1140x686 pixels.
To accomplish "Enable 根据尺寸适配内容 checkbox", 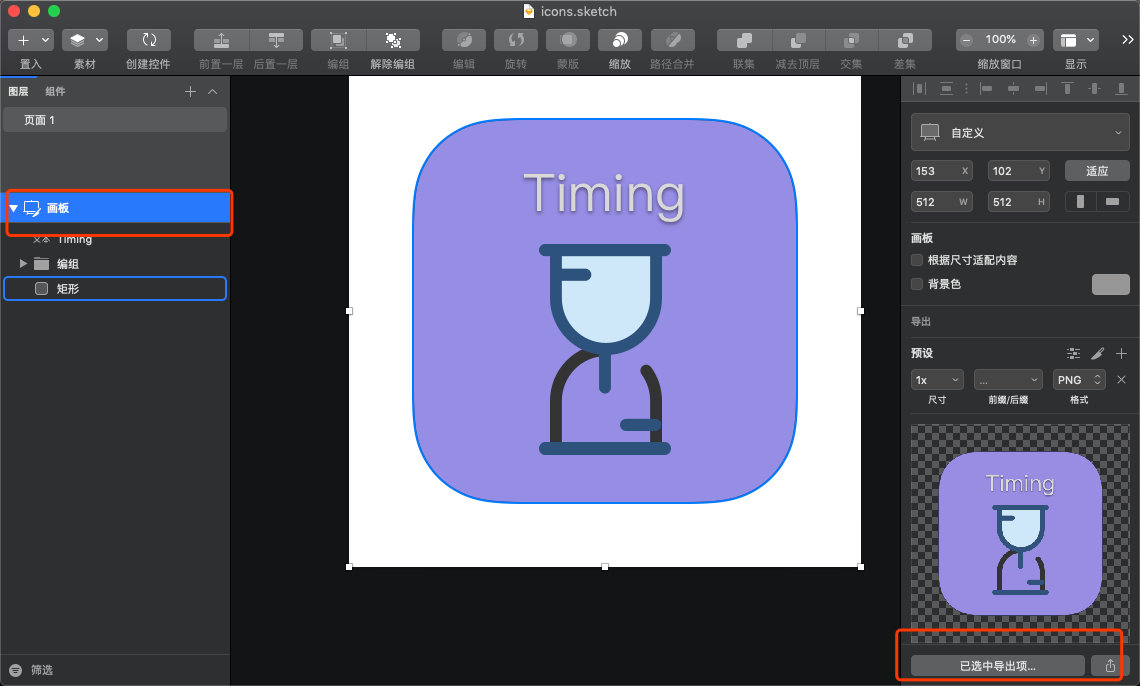I will 917,260.
